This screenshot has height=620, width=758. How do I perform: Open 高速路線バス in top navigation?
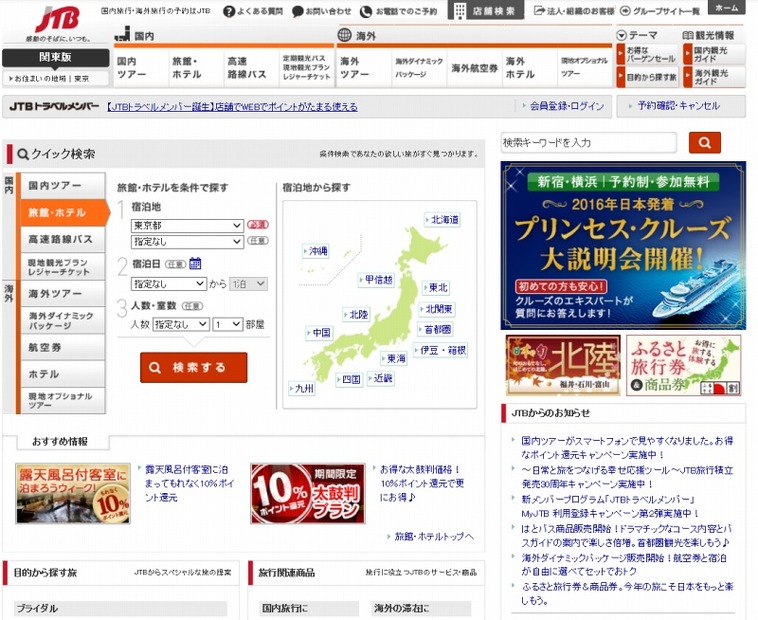[251, 68]
